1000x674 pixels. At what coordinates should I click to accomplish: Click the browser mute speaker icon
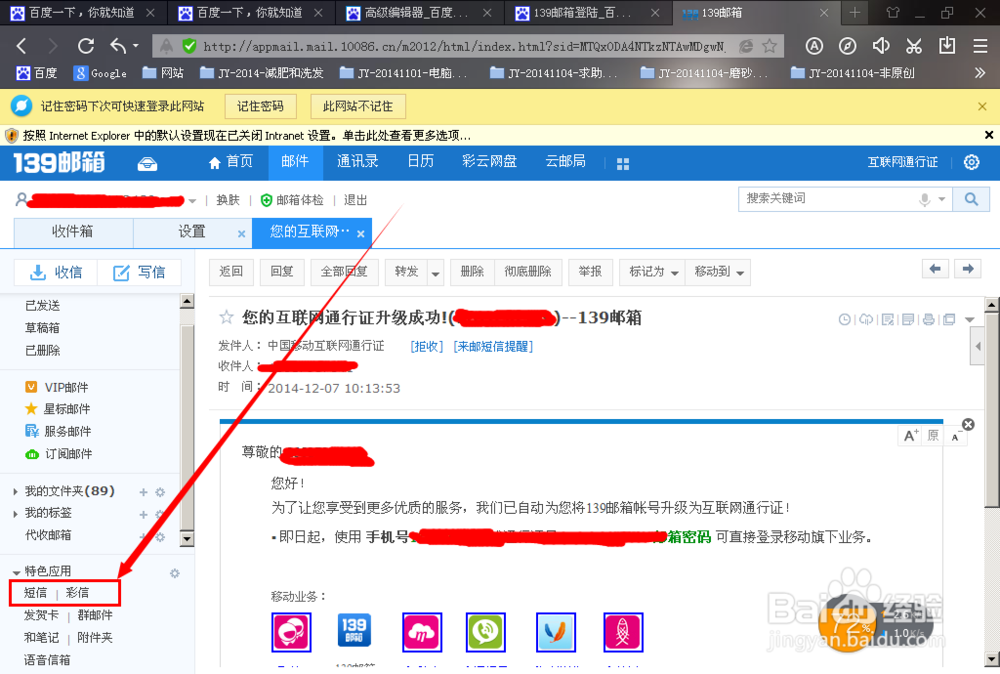(881, 46)
